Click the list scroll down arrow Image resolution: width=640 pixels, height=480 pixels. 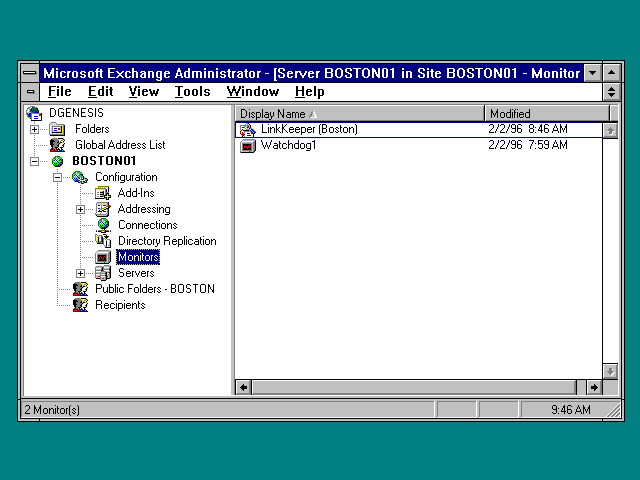click(610, 371)
